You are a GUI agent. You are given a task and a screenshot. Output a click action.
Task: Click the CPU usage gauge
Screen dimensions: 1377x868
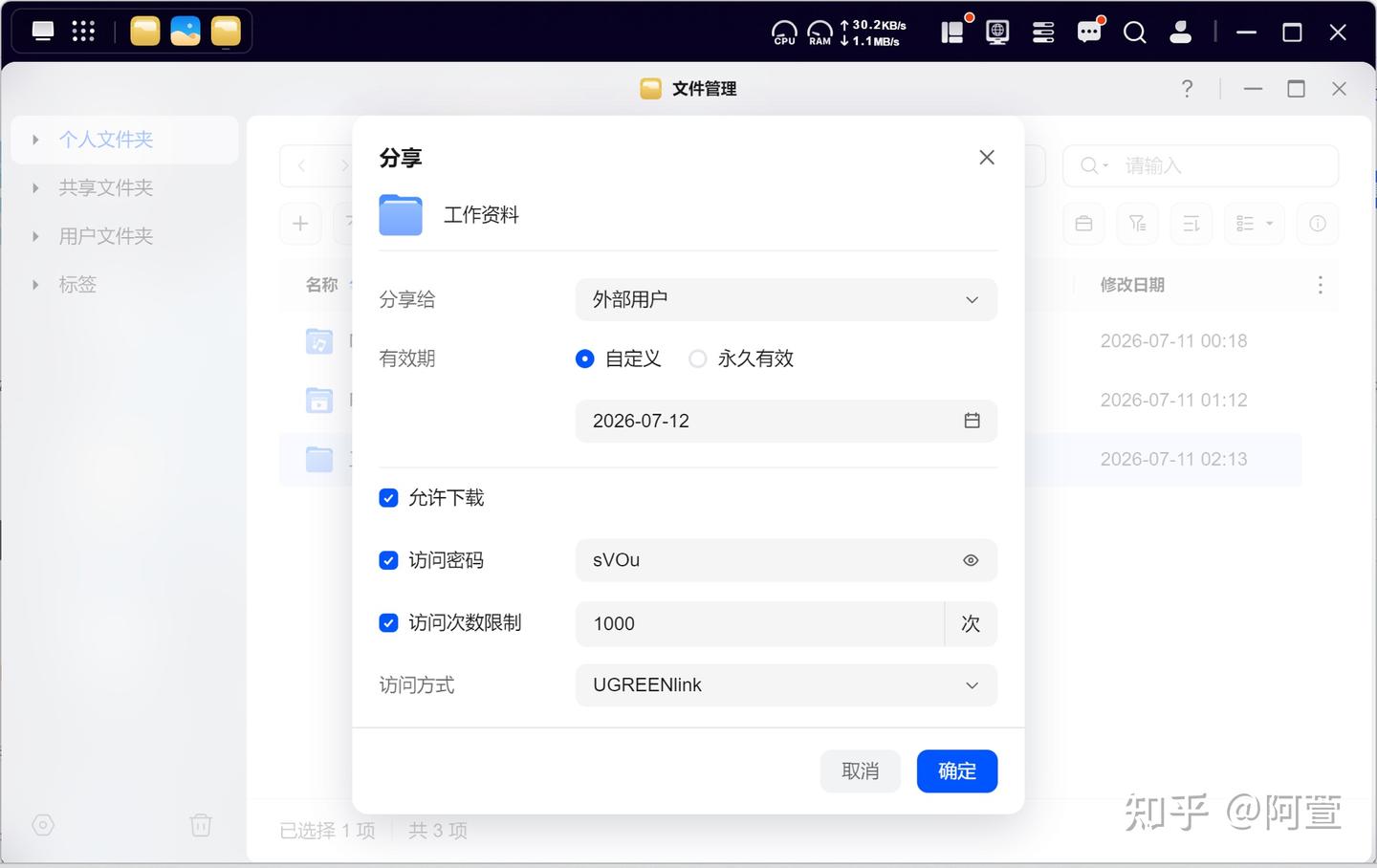[784, 33]
